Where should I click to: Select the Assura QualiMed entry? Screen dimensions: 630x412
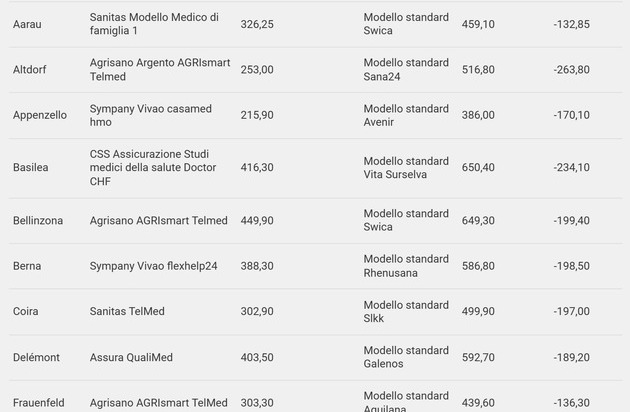[131, 357]
